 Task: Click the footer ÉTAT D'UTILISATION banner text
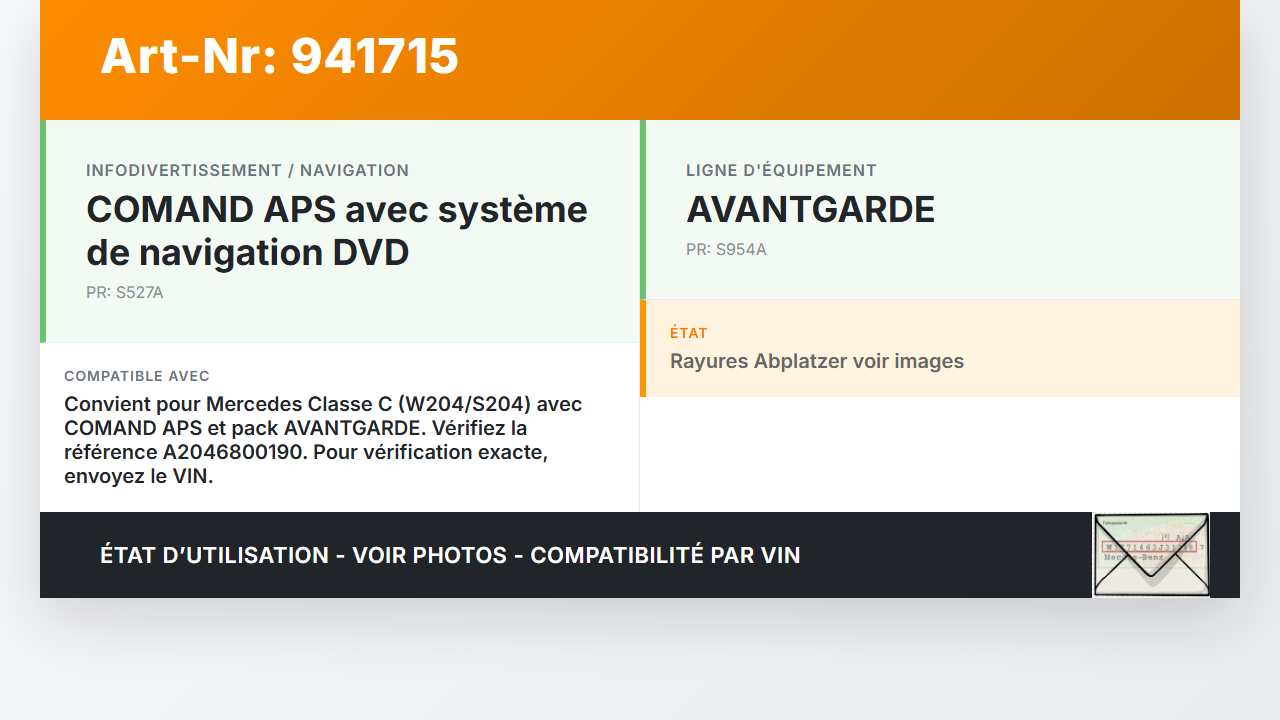tap(450, 555)
